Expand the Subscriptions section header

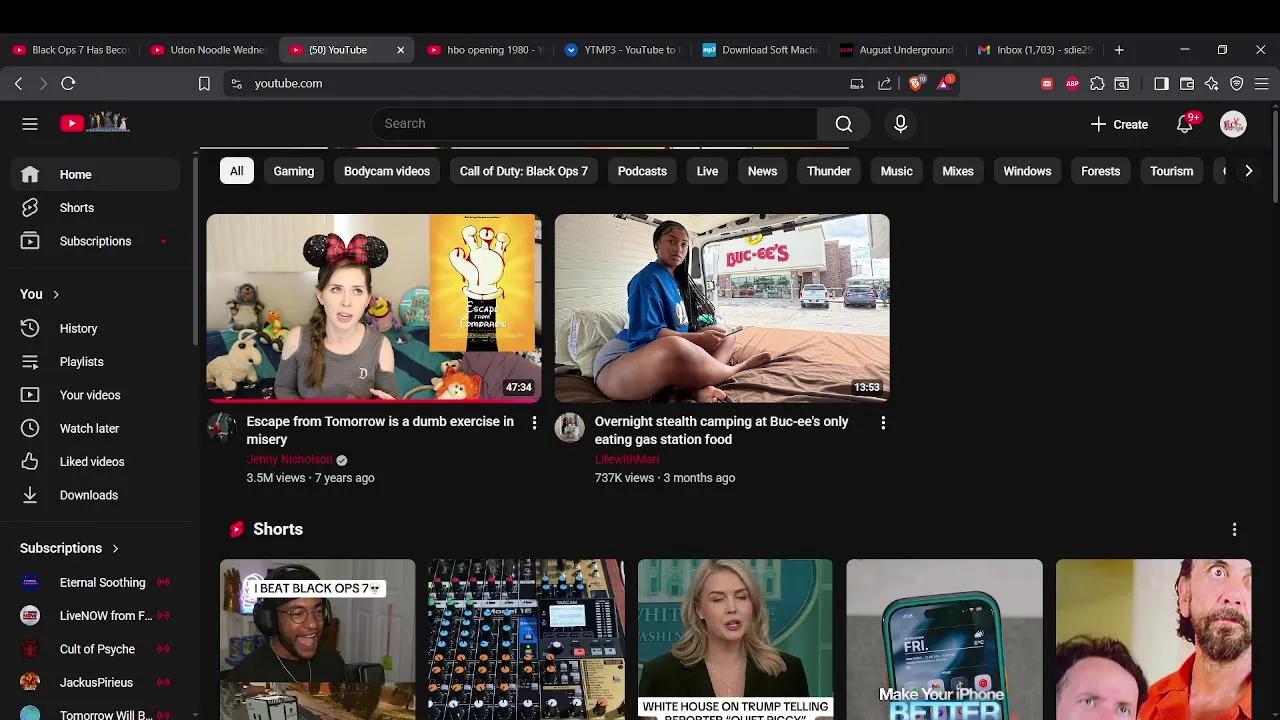pos(70,548)
